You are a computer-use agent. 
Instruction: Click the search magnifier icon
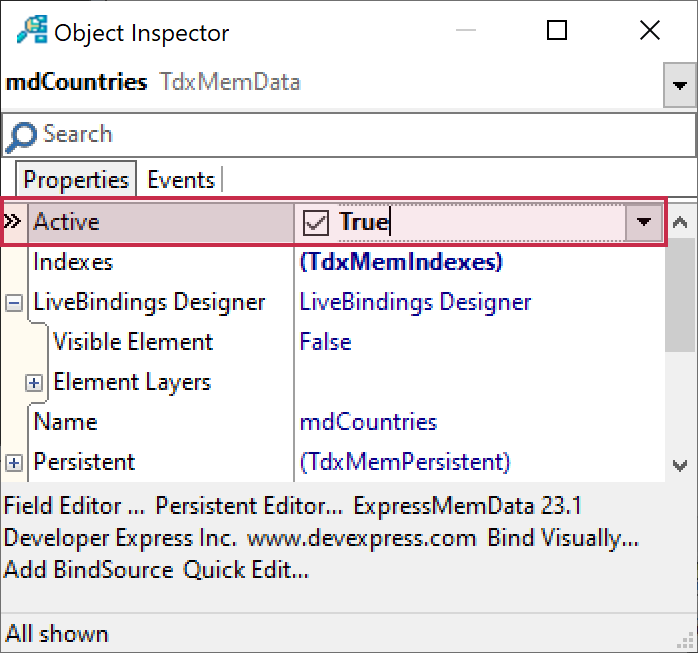(21, 135)
